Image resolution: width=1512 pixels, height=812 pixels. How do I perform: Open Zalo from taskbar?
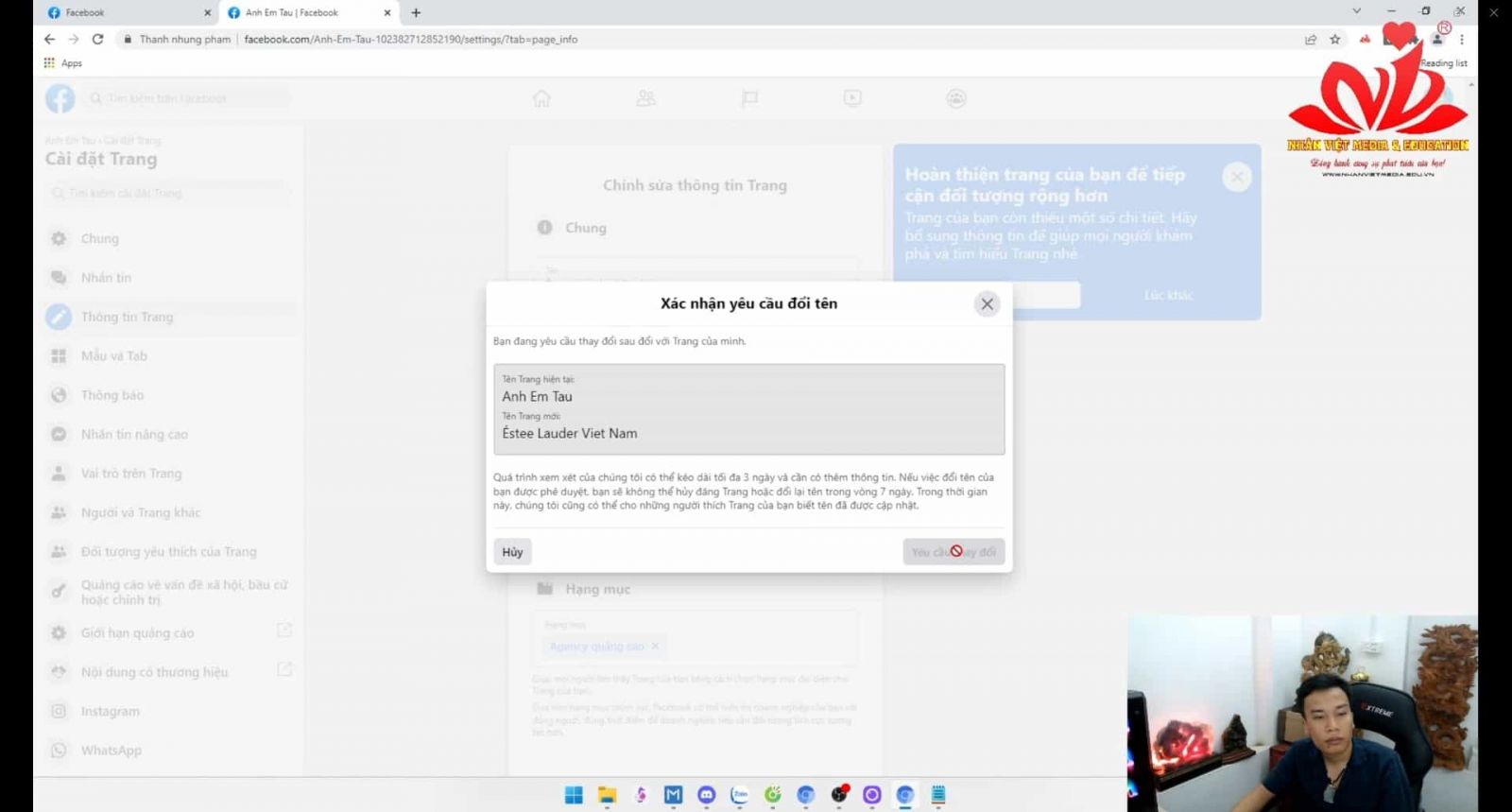pyautogui.click(x=740, y=795)
